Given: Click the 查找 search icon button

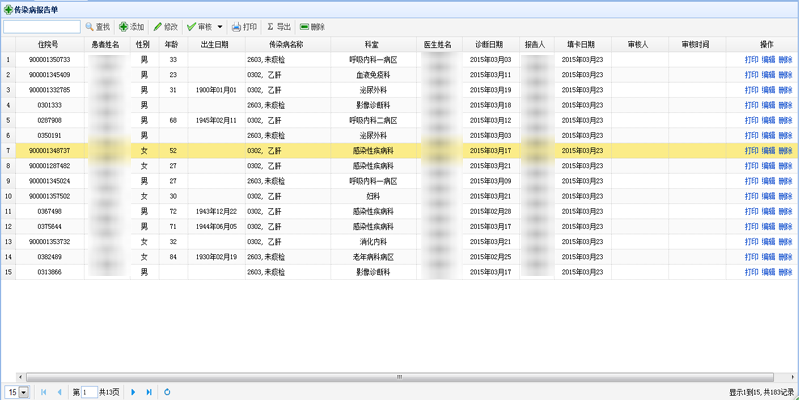Looking at the screenshot, I should click(x=98, y=27).
